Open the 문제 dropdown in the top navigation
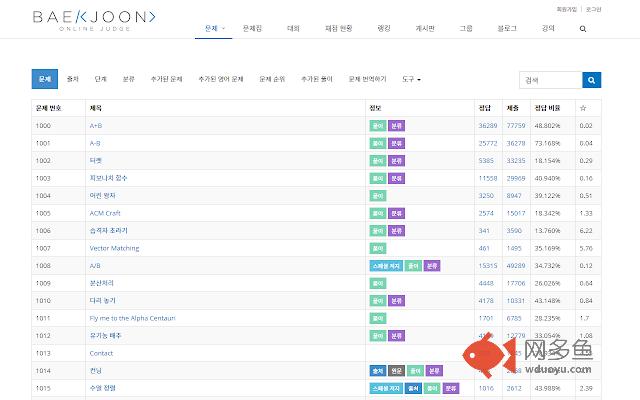 tap(213, 28)
